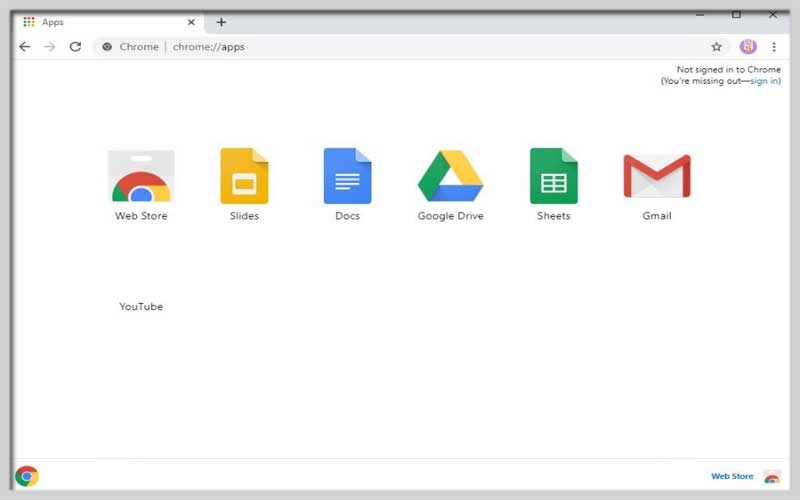Click the Web Store label under icon

click(x=141, y=216)
